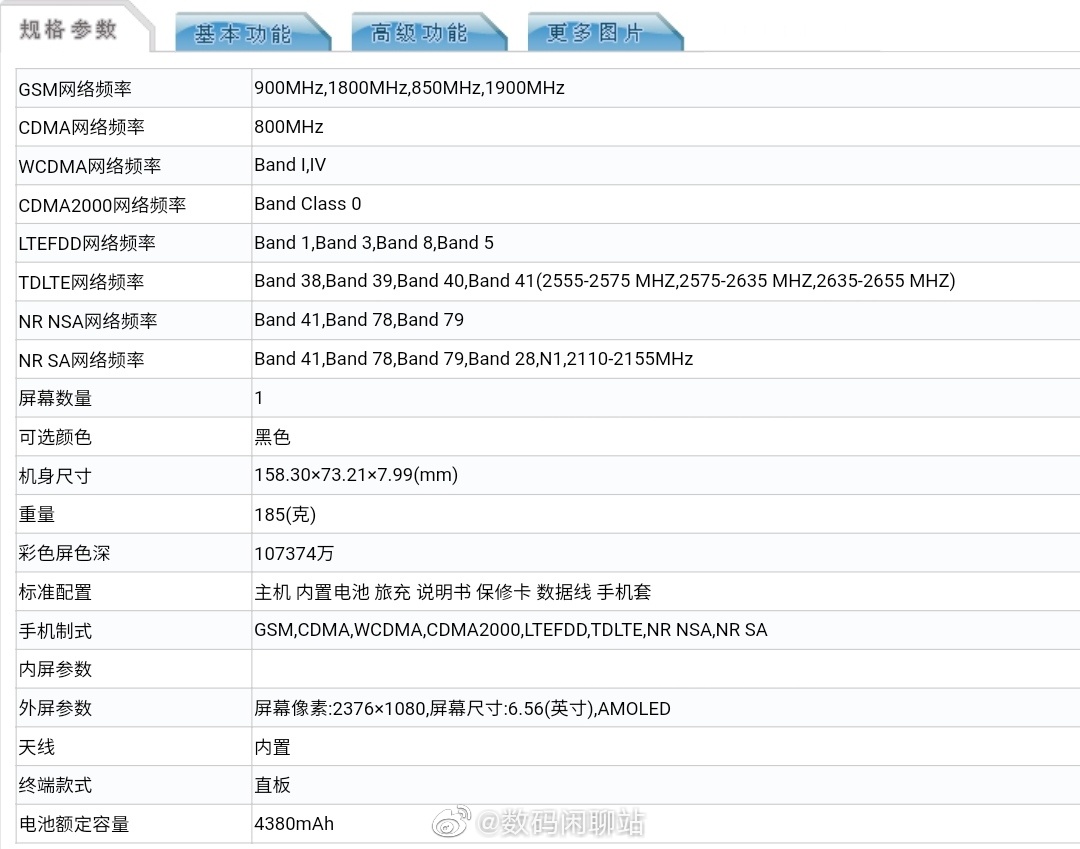
Task: Select the value ending 2110-2155MHz
Action: pos(473,359)
